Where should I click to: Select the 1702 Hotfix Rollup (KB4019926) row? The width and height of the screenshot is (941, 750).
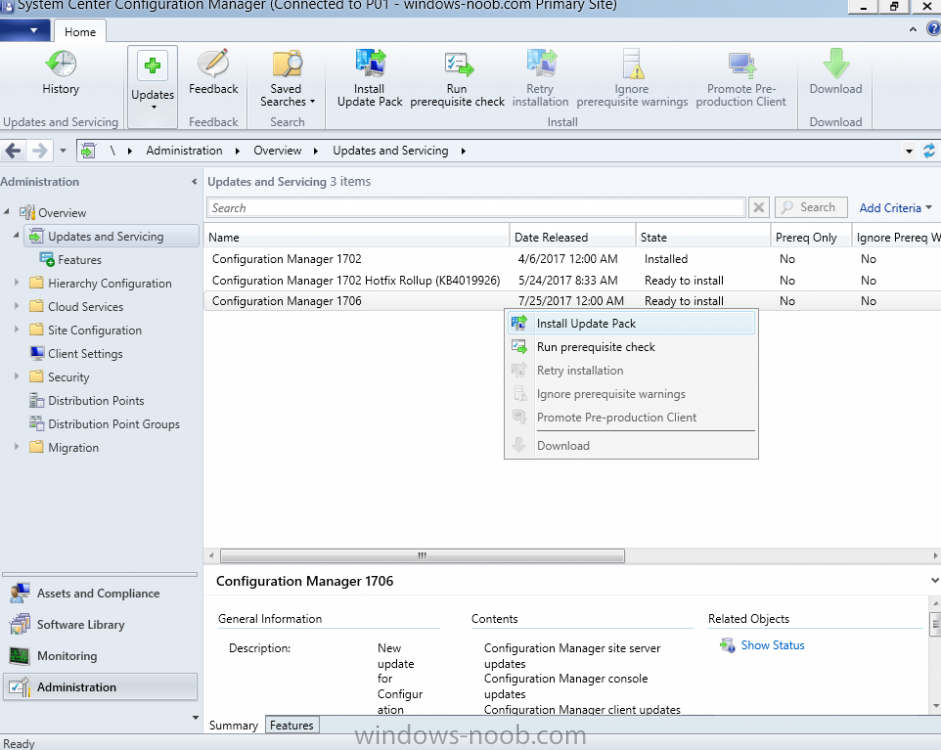click(x=572, y=280)
